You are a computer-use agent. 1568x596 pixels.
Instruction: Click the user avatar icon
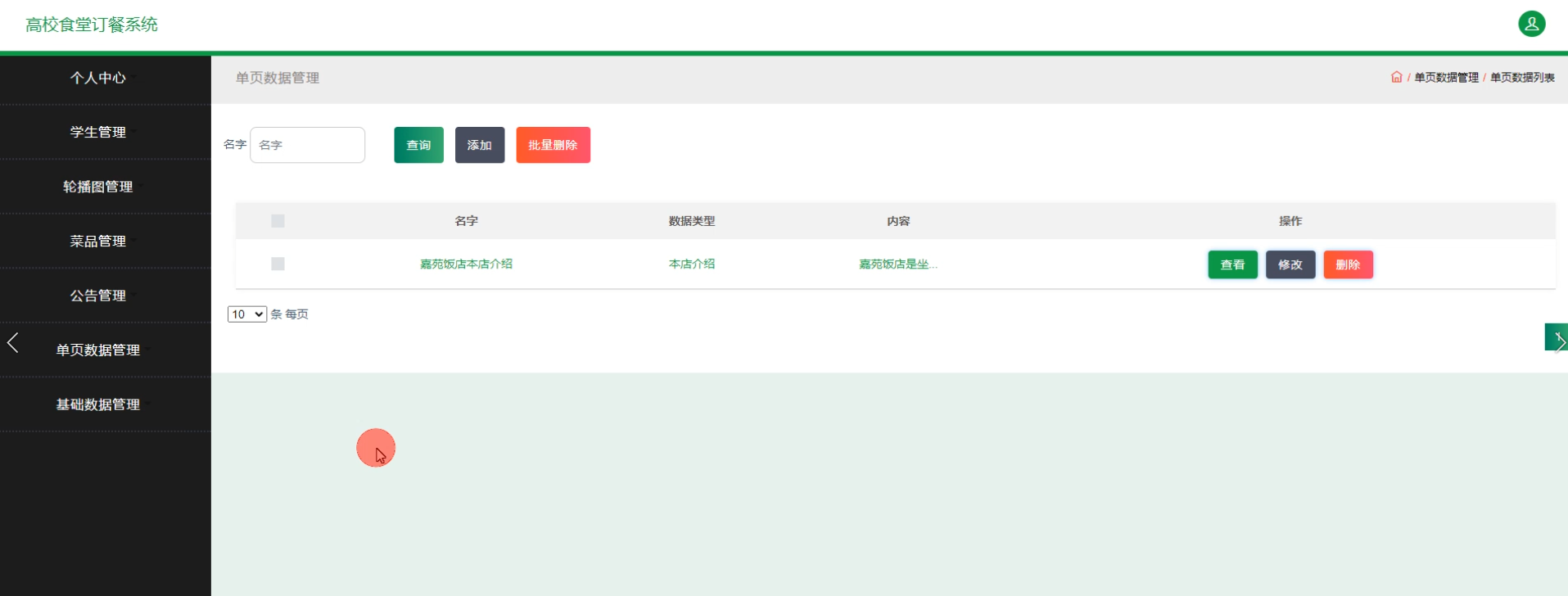1531,24
